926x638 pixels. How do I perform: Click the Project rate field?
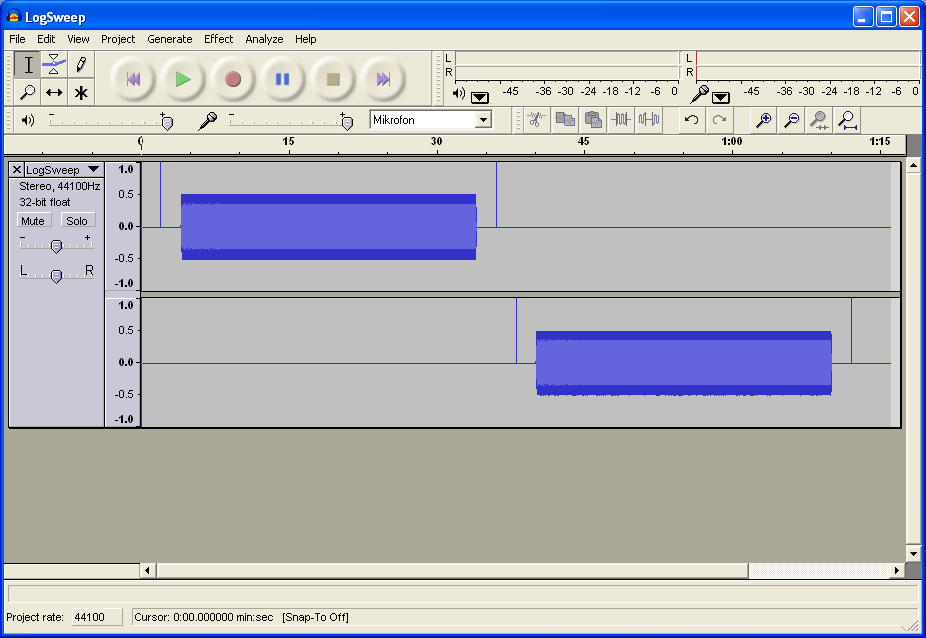(x=96, y=617)
